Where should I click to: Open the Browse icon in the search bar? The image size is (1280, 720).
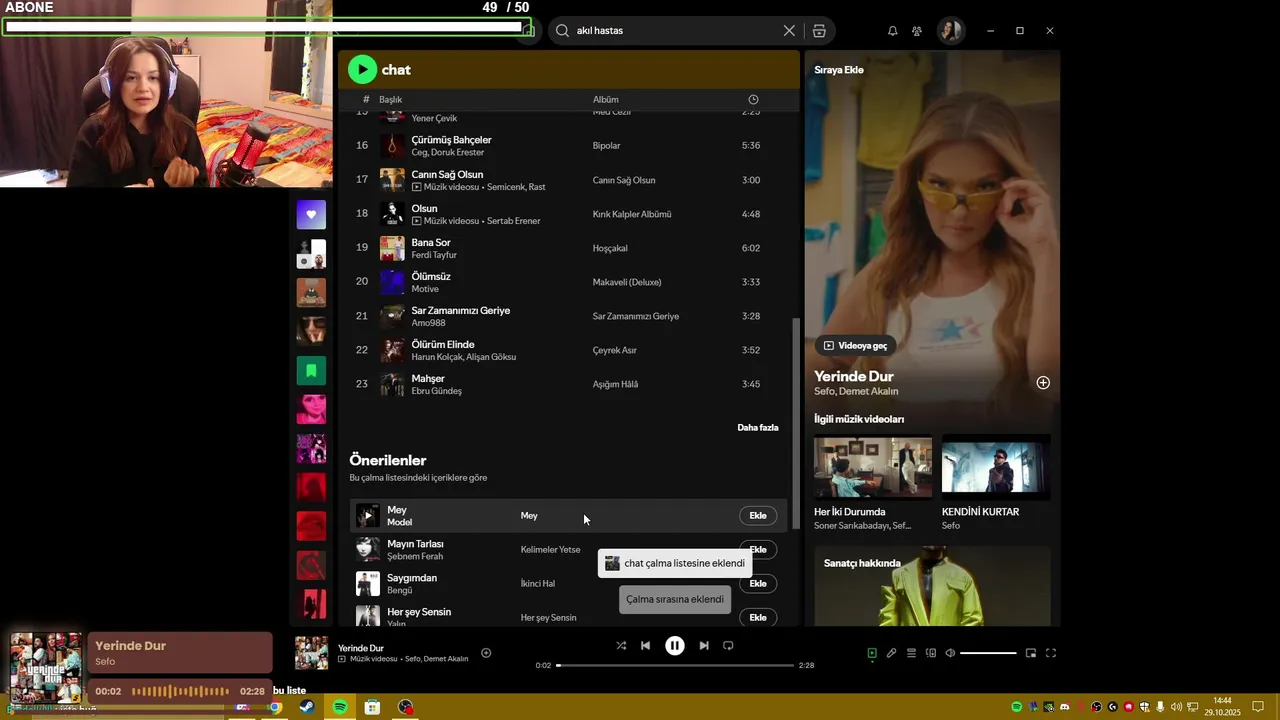pos(819,31)
